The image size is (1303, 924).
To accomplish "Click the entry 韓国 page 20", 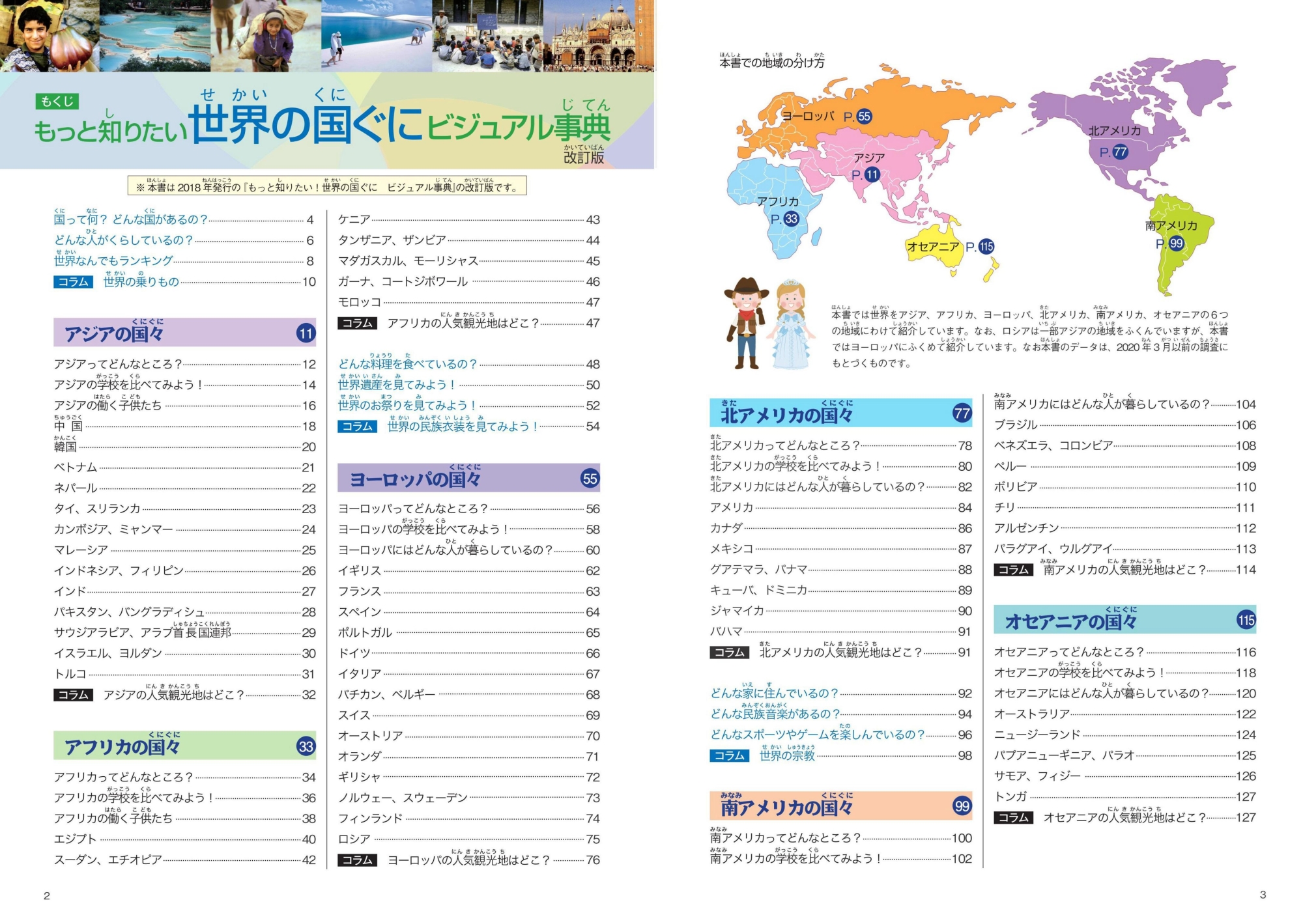I will 184,446.
